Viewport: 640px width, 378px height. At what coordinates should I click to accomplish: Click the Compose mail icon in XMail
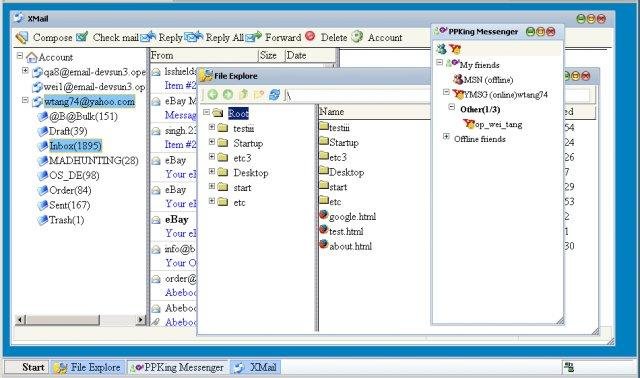click(x=22, y=38)
